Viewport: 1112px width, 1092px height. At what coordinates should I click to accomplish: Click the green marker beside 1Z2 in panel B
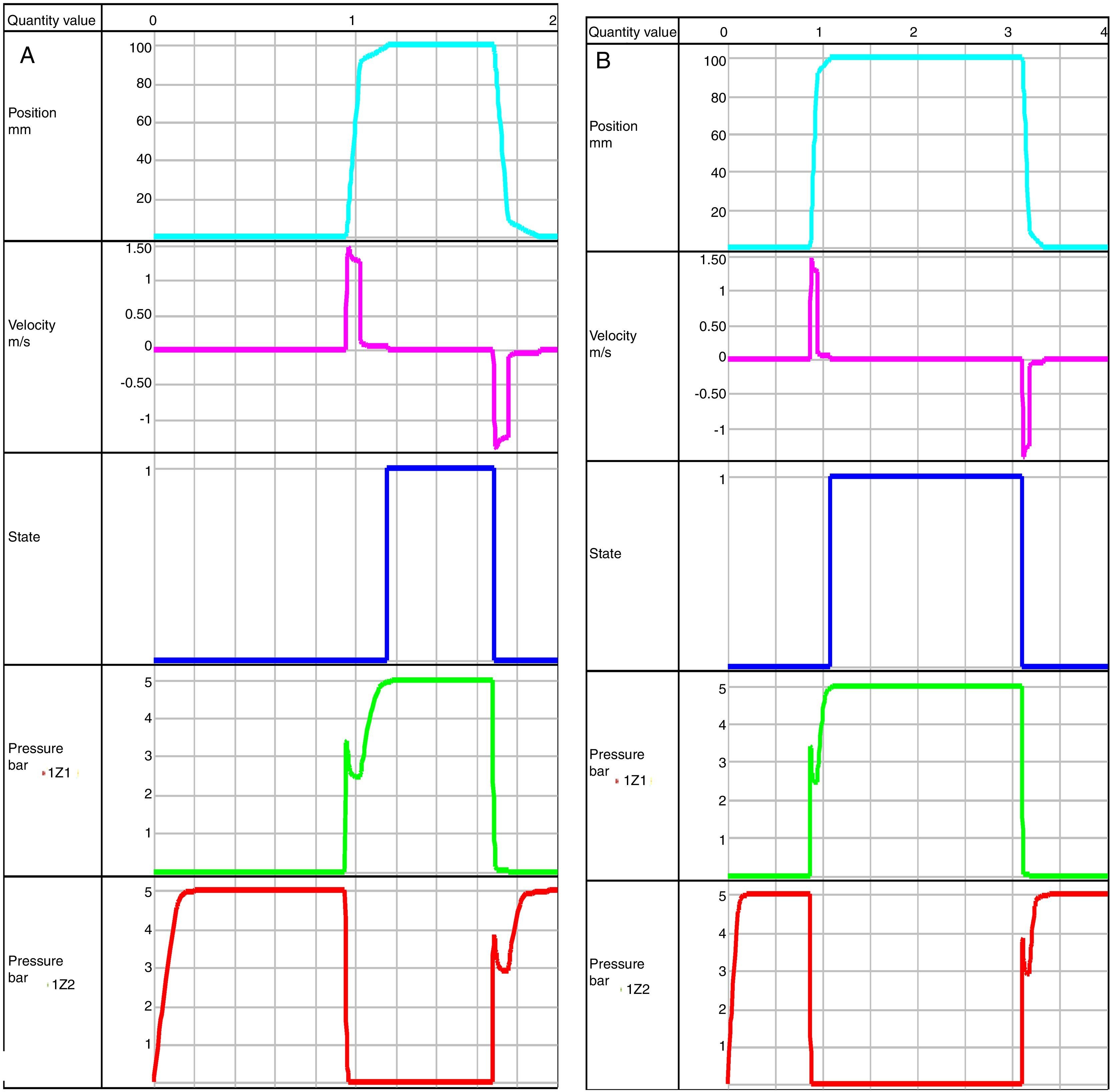(x=621, y=989)
